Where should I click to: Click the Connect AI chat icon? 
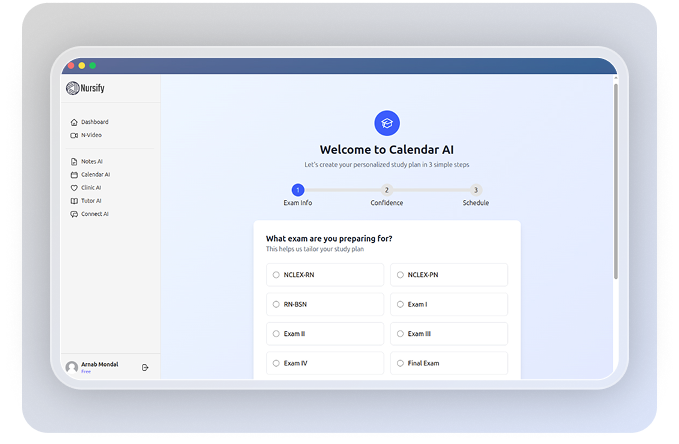point(74,214)
